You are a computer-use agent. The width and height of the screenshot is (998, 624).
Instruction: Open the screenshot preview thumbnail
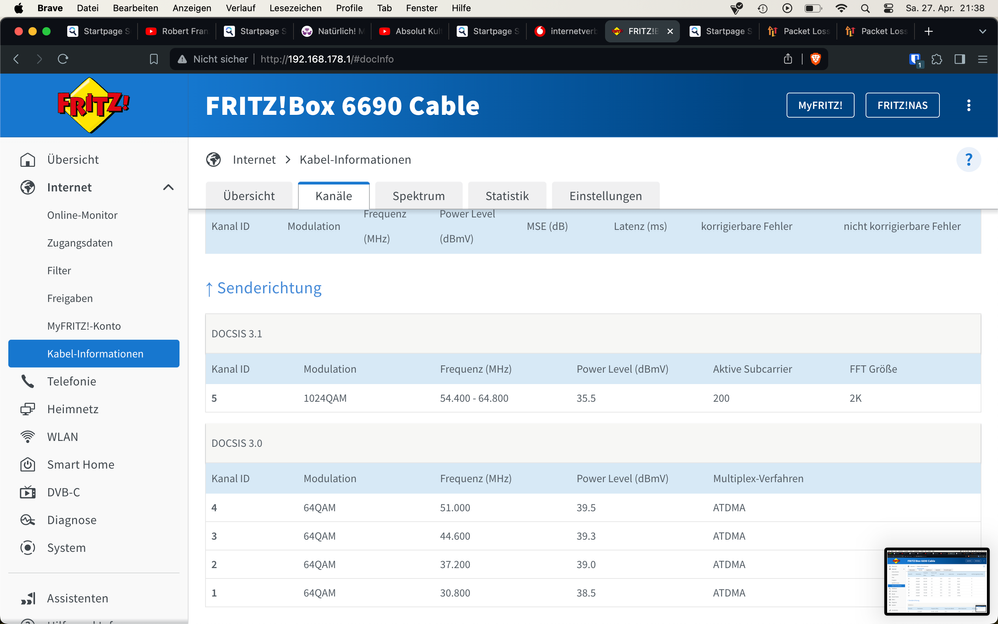tap(936, 581)
